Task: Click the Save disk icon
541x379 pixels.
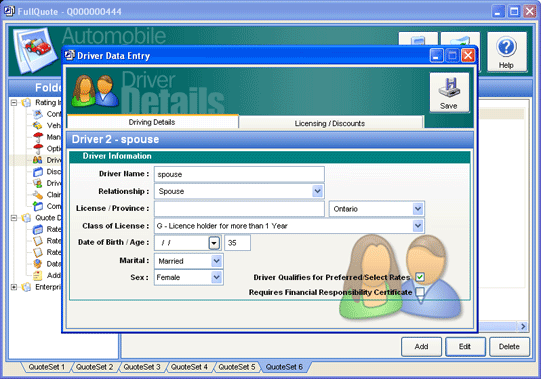Action: tap(449, 88)
